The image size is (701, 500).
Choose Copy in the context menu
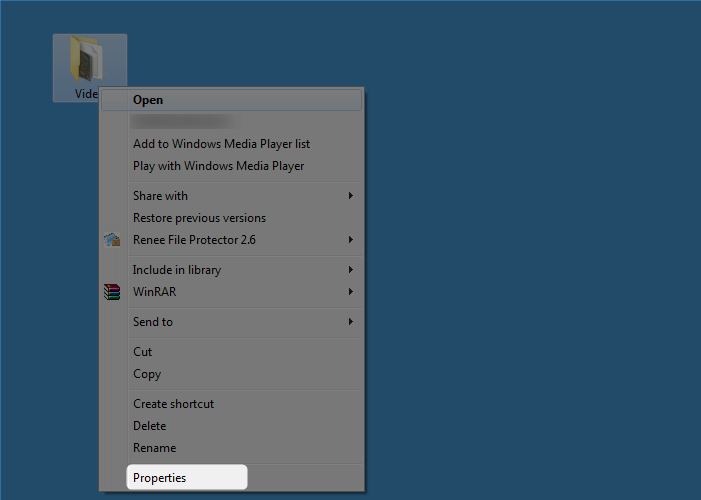pos(147,374)
